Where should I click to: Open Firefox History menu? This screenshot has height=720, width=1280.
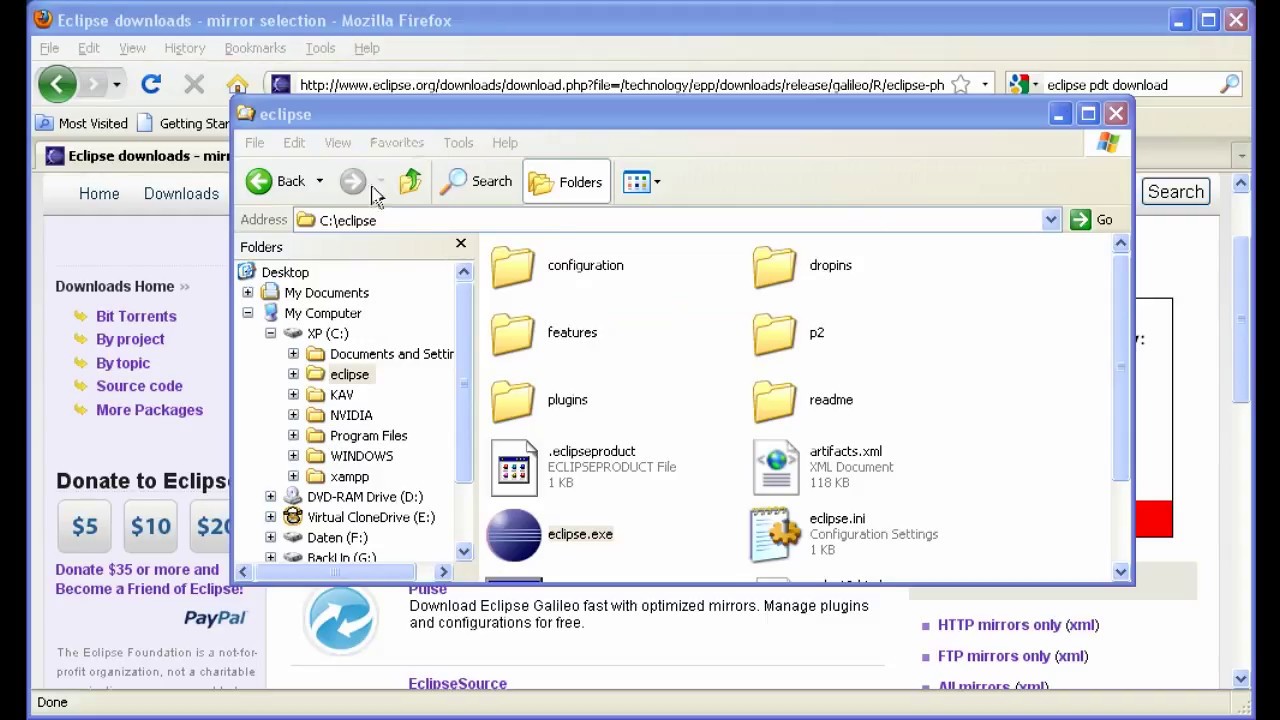click(x=184, y=48)
